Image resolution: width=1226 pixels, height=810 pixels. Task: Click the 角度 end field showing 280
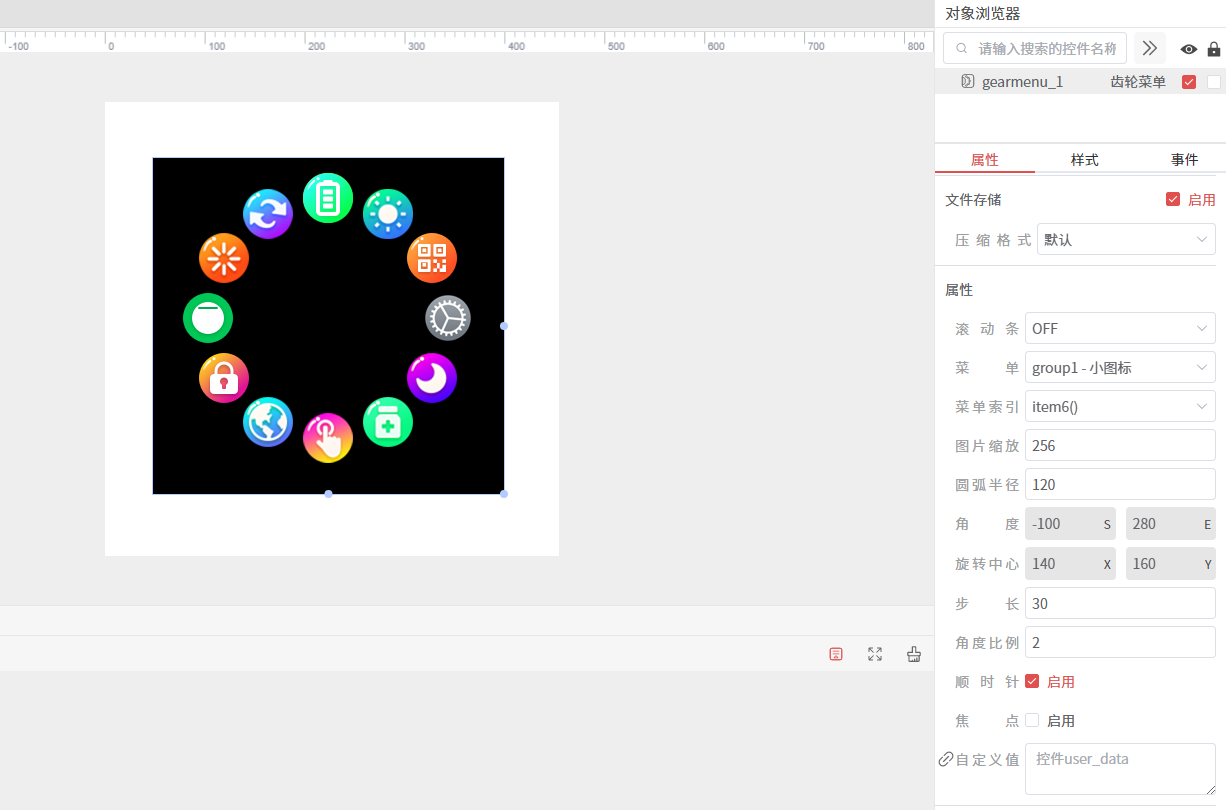click(x=1171, y=524)
